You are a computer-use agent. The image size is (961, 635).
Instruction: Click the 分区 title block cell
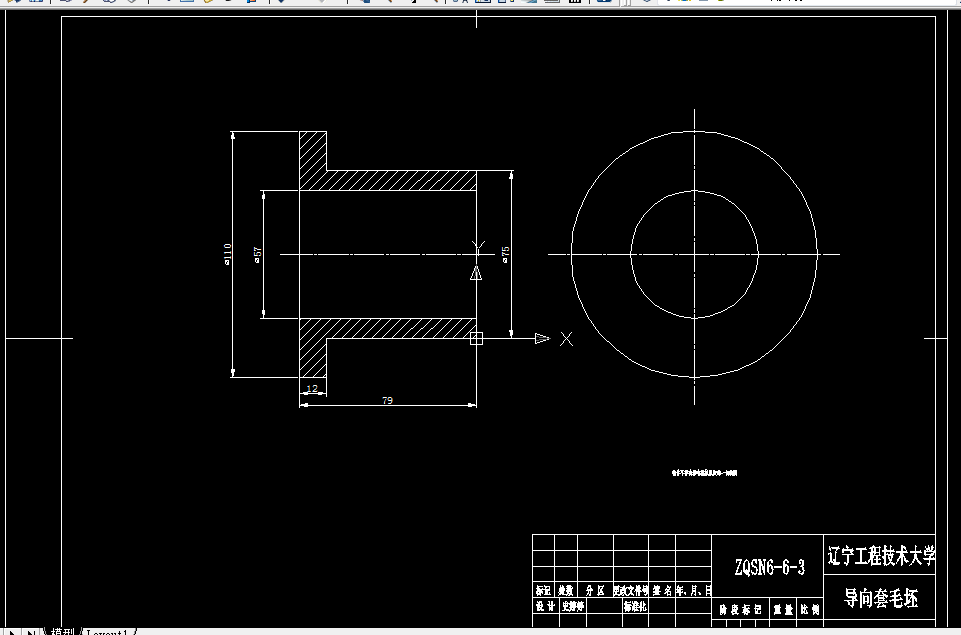tap(594, 590)
